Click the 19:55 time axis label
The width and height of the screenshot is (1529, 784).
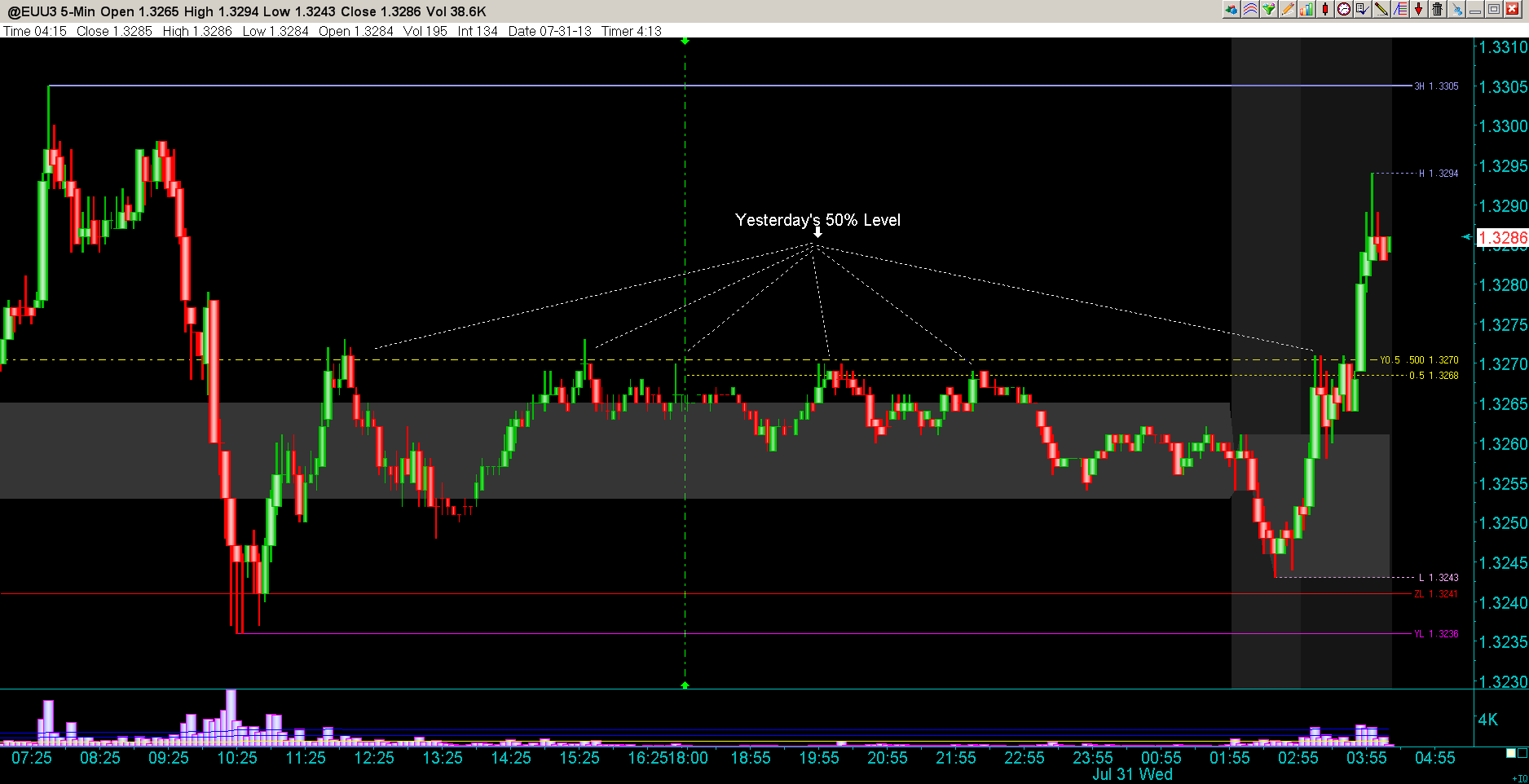819,758
